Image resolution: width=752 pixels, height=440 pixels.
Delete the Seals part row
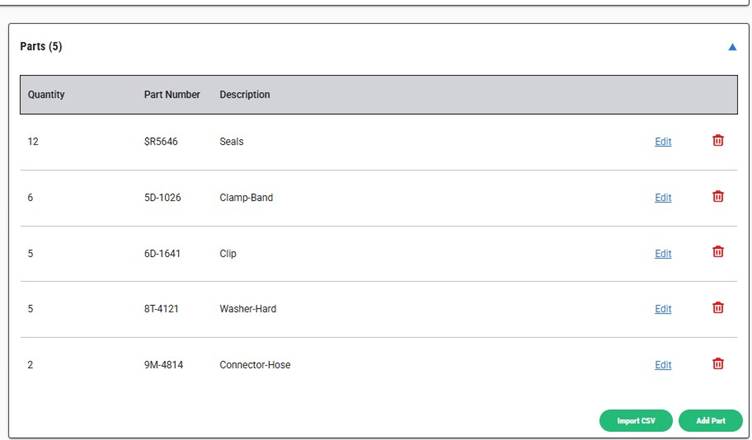pyautogui.click(x=717, y=141)
